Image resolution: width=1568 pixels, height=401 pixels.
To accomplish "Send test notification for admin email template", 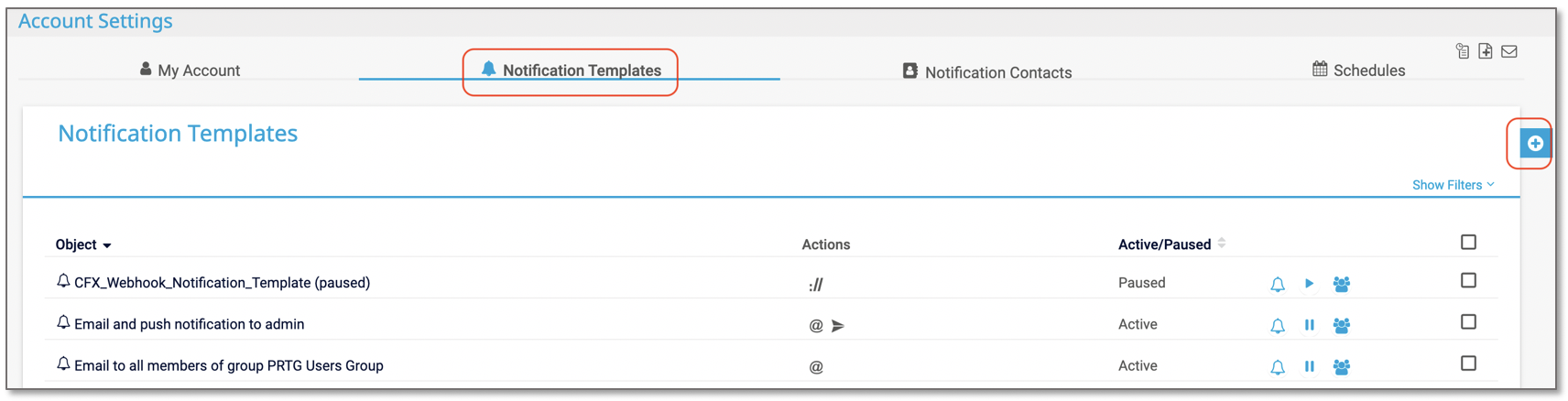I will 1277,326.
